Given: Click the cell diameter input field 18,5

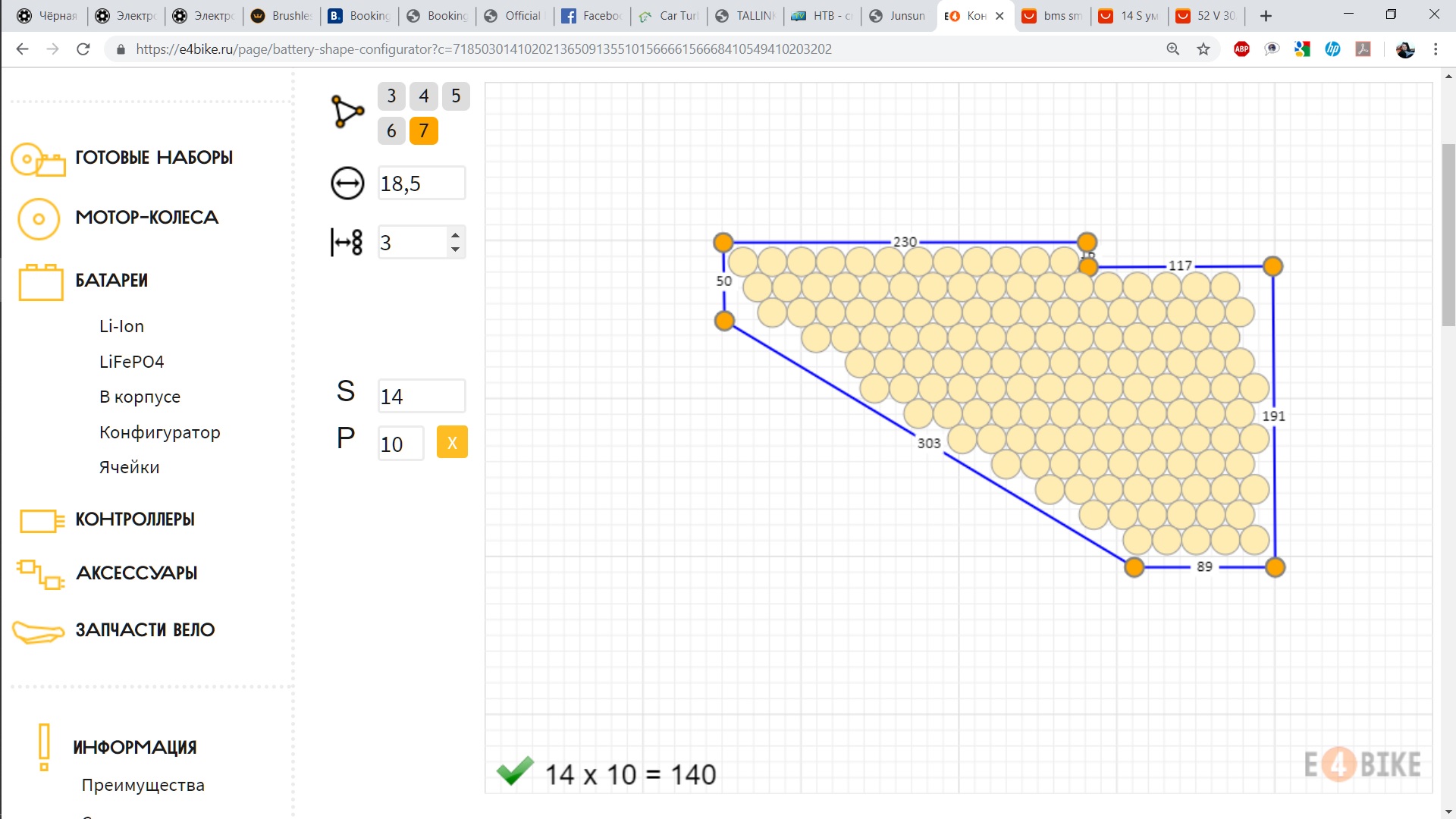Looking at the screenshot, I should (x=422, y=184).
